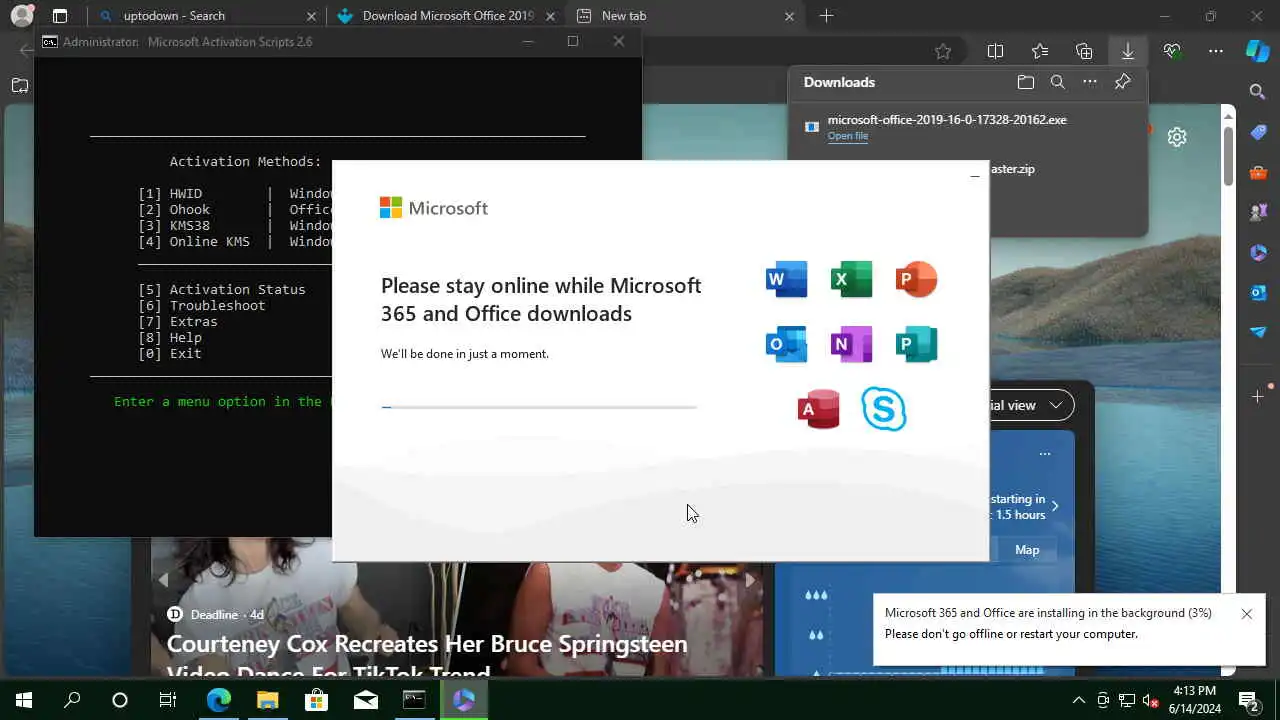Show hidden system tray icons
The height and width of the screenshot is (720, 1280).
click(1078, 700)
